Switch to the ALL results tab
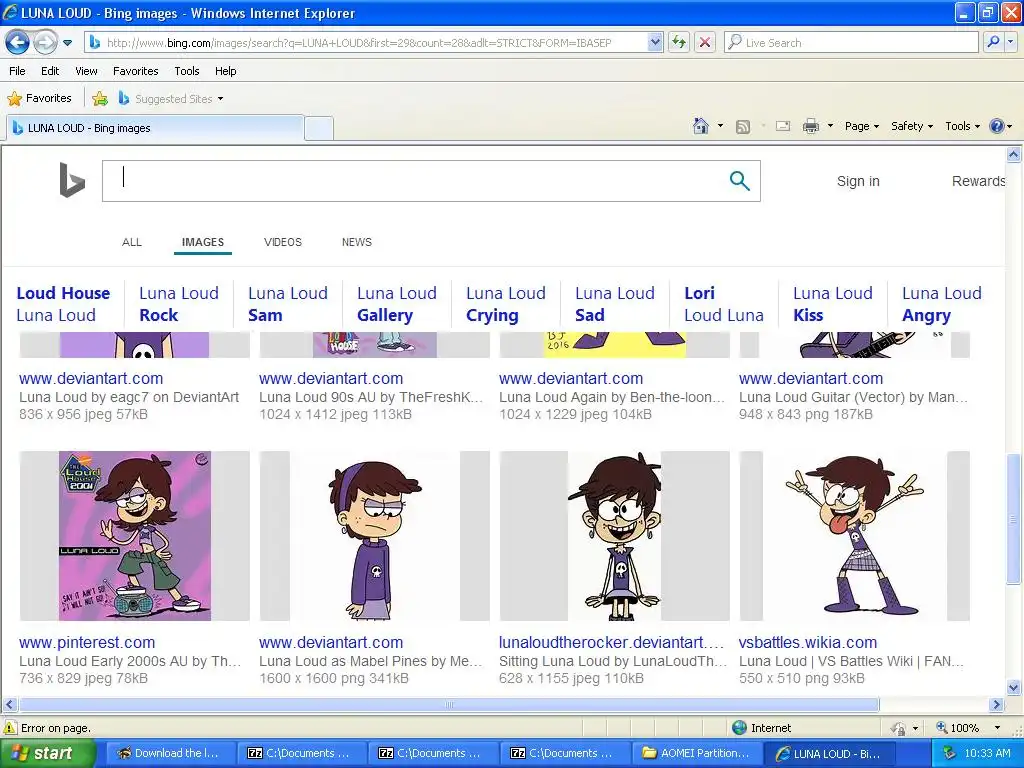Image resolution: width=1024 pixels, height=768 pixels. click(x=132, y=242)
